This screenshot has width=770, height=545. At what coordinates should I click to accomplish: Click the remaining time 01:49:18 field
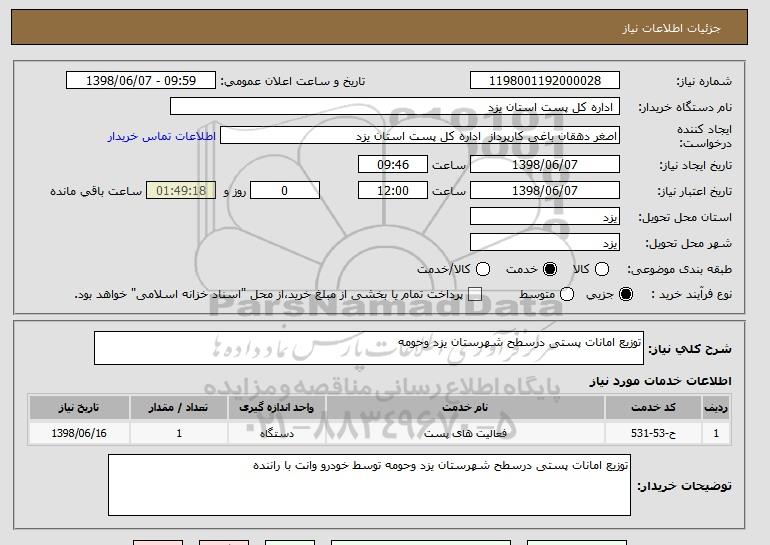click(x=181, y=191)
